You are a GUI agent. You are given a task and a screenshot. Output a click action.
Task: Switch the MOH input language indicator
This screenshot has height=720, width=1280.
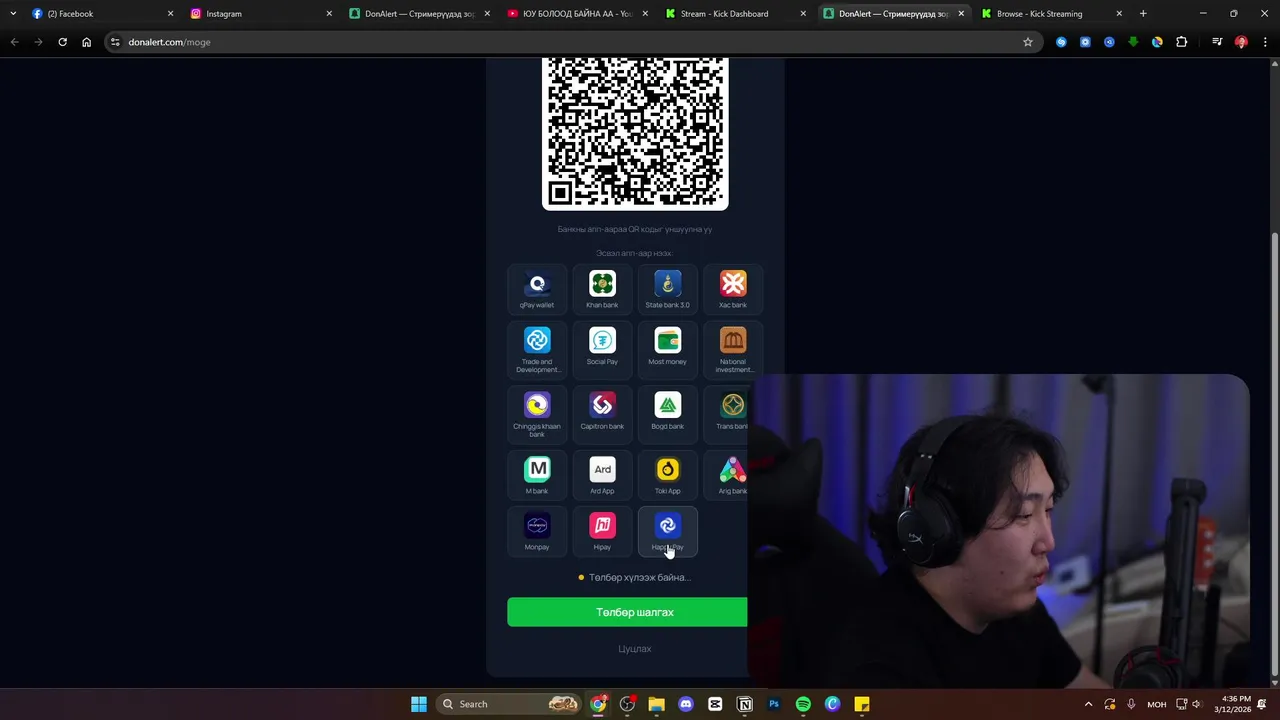click(x=1156, y=704)
